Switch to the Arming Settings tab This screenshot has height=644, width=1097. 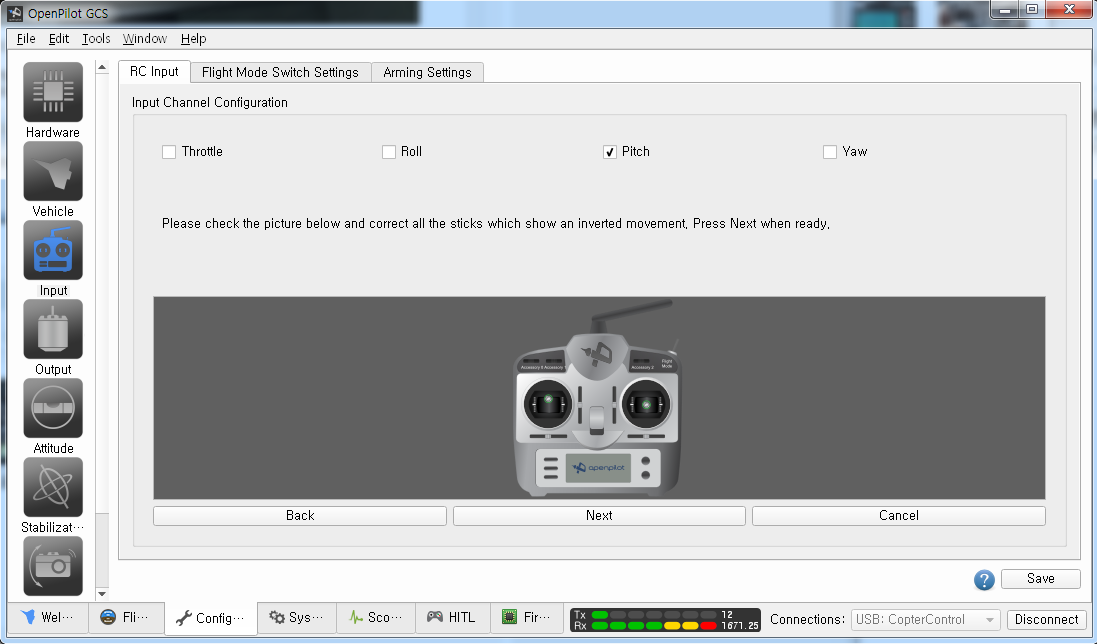click(x=427, y=73)
